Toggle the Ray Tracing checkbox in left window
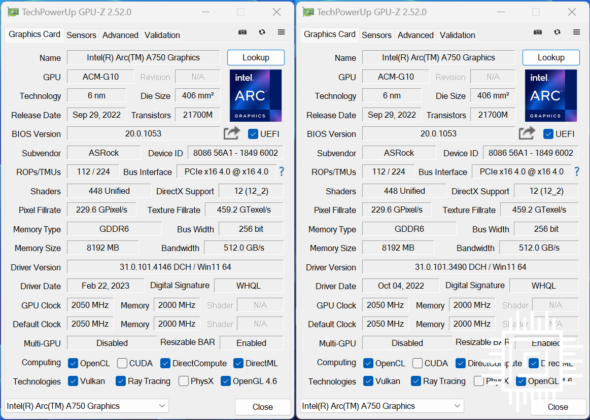The image size is (590, 420). click(120, 381)
